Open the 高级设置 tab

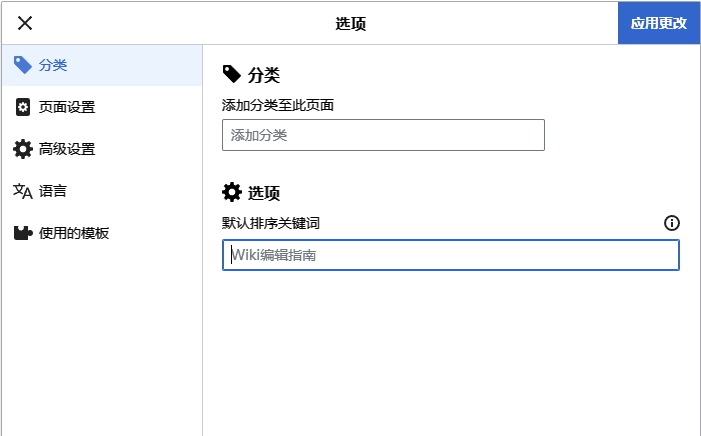(67, 149)
